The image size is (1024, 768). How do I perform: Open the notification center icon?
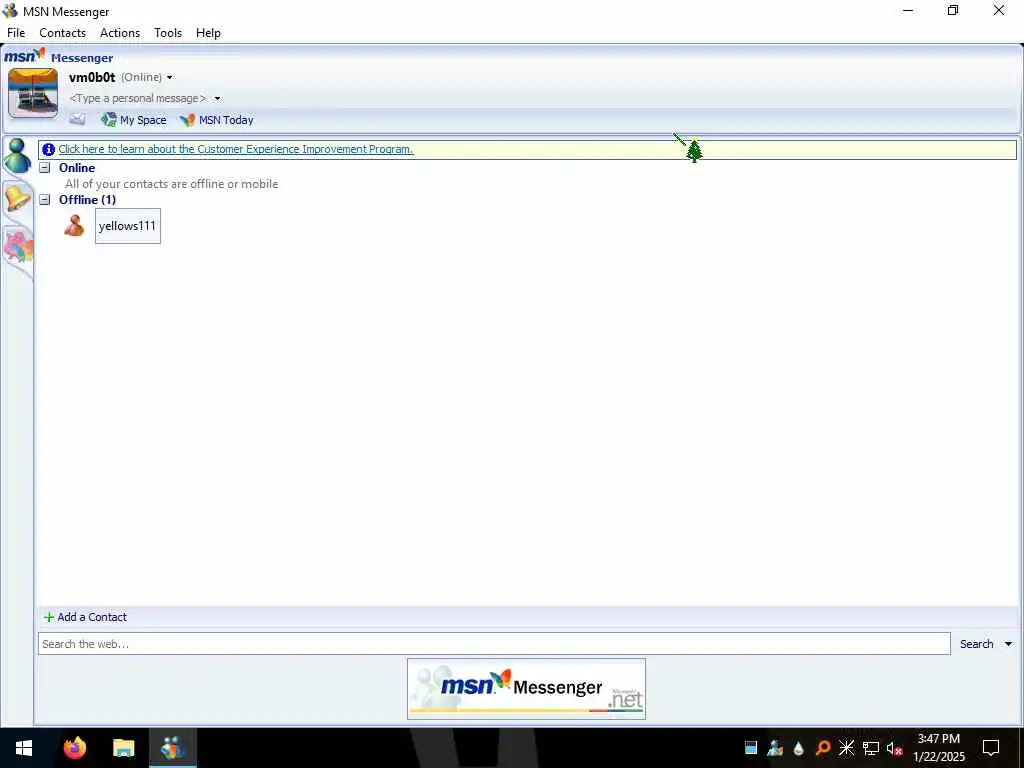pyautogui.click(x=991, y=748)
